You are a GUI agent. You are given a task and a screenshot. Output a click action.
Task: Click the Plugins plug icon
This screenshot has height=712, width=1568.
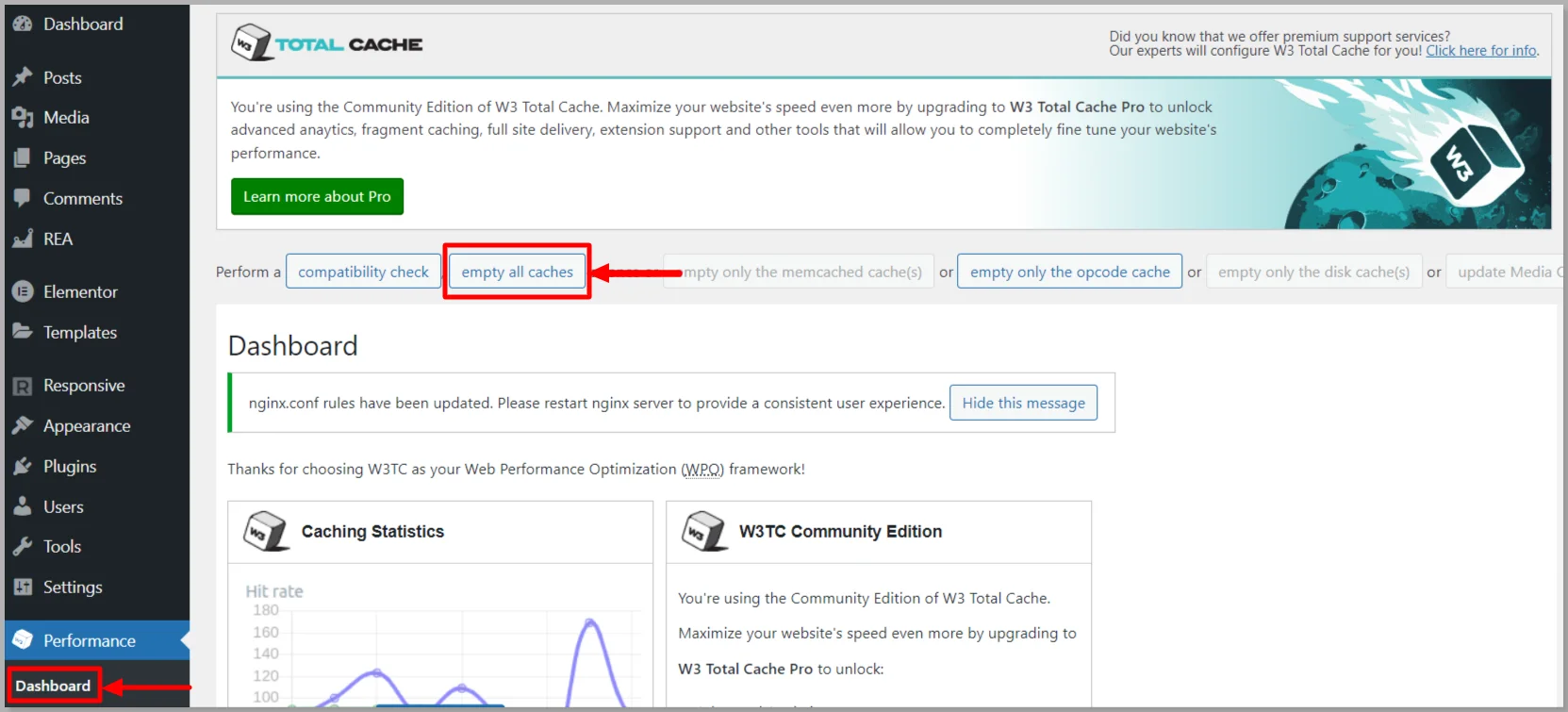click(23, 467)
